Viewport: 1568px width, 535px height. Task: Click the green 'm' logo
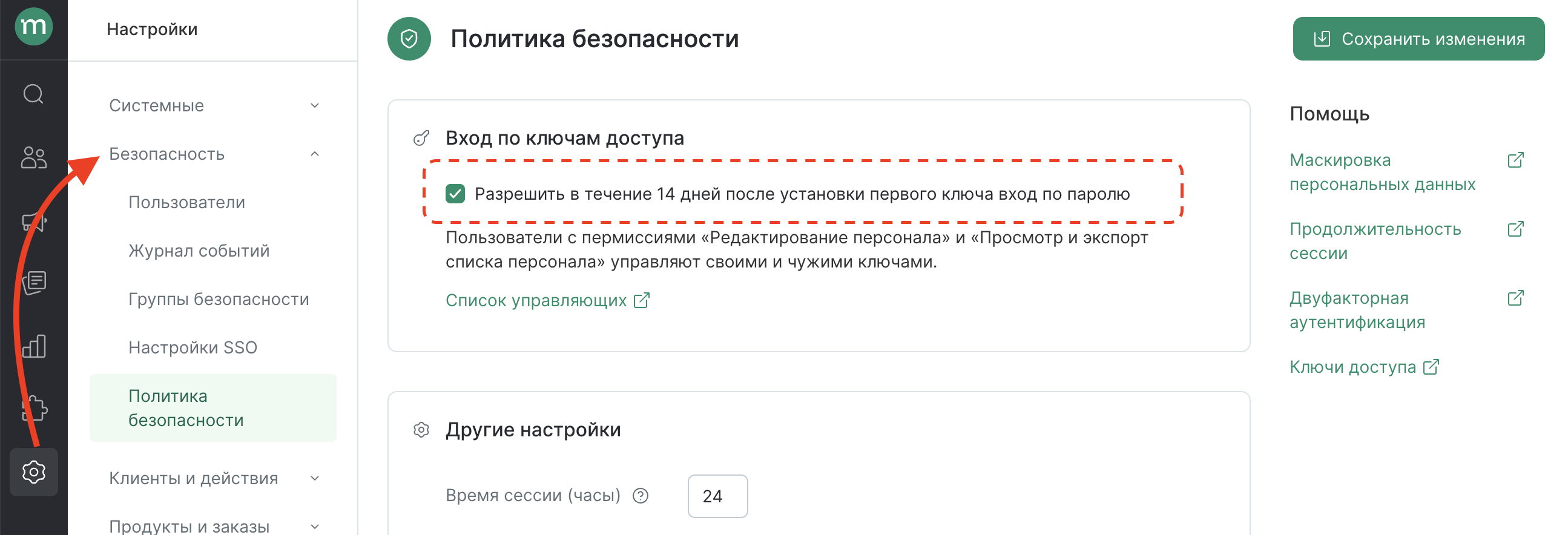33,27
